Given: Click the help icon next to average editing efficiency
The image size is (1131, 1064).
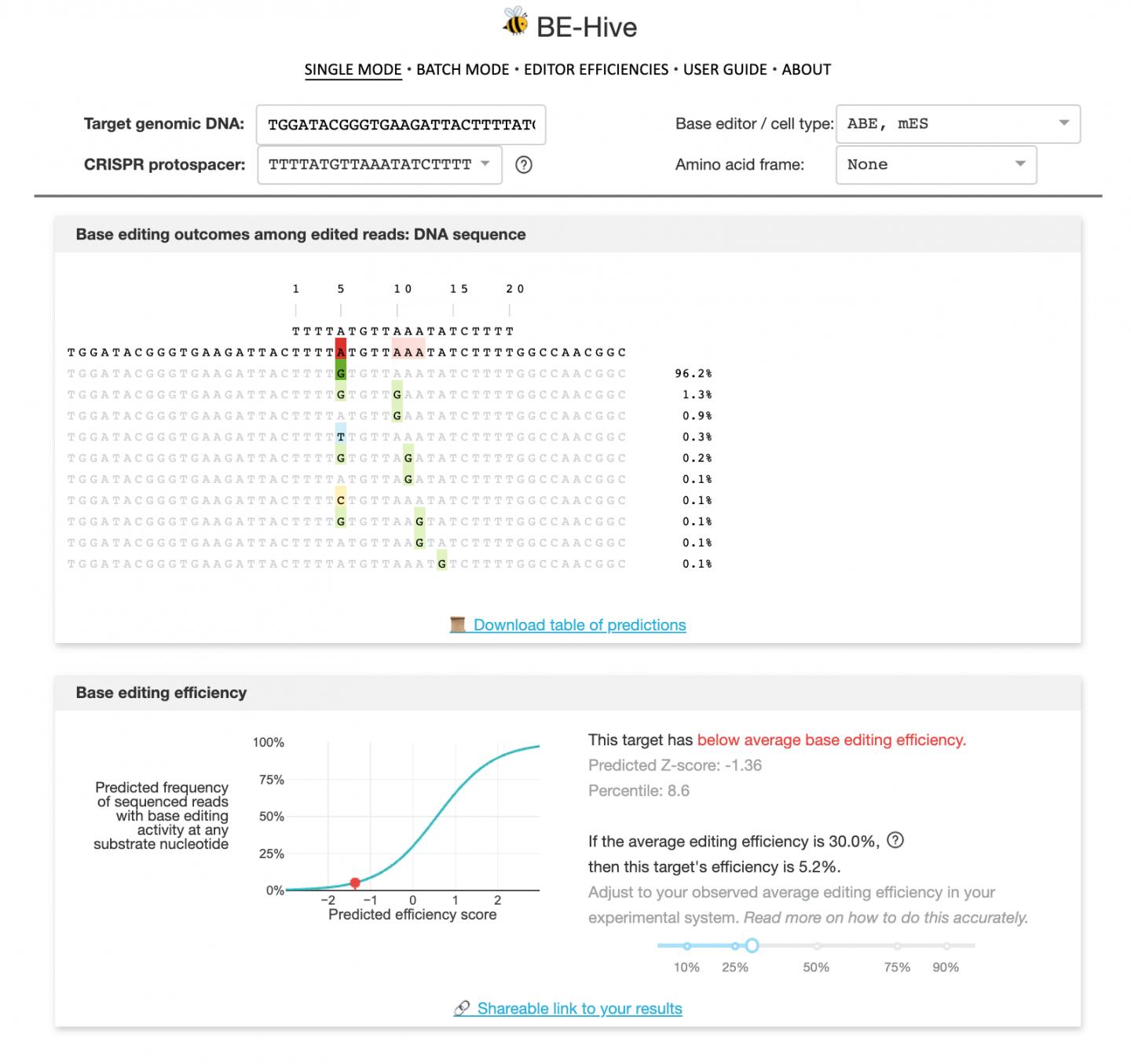Looking at the screenshot, I should [x=895, y=840].
